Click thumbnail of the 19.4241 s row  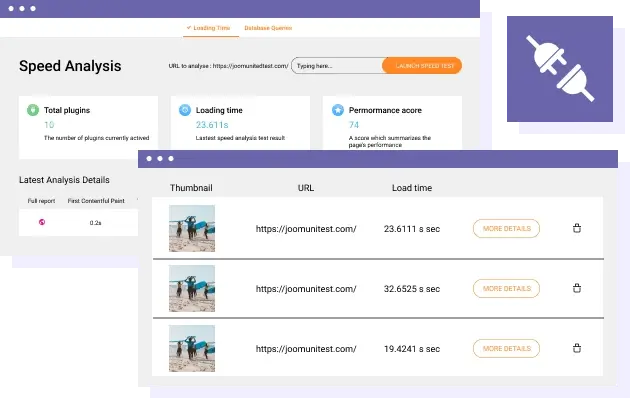192,348
